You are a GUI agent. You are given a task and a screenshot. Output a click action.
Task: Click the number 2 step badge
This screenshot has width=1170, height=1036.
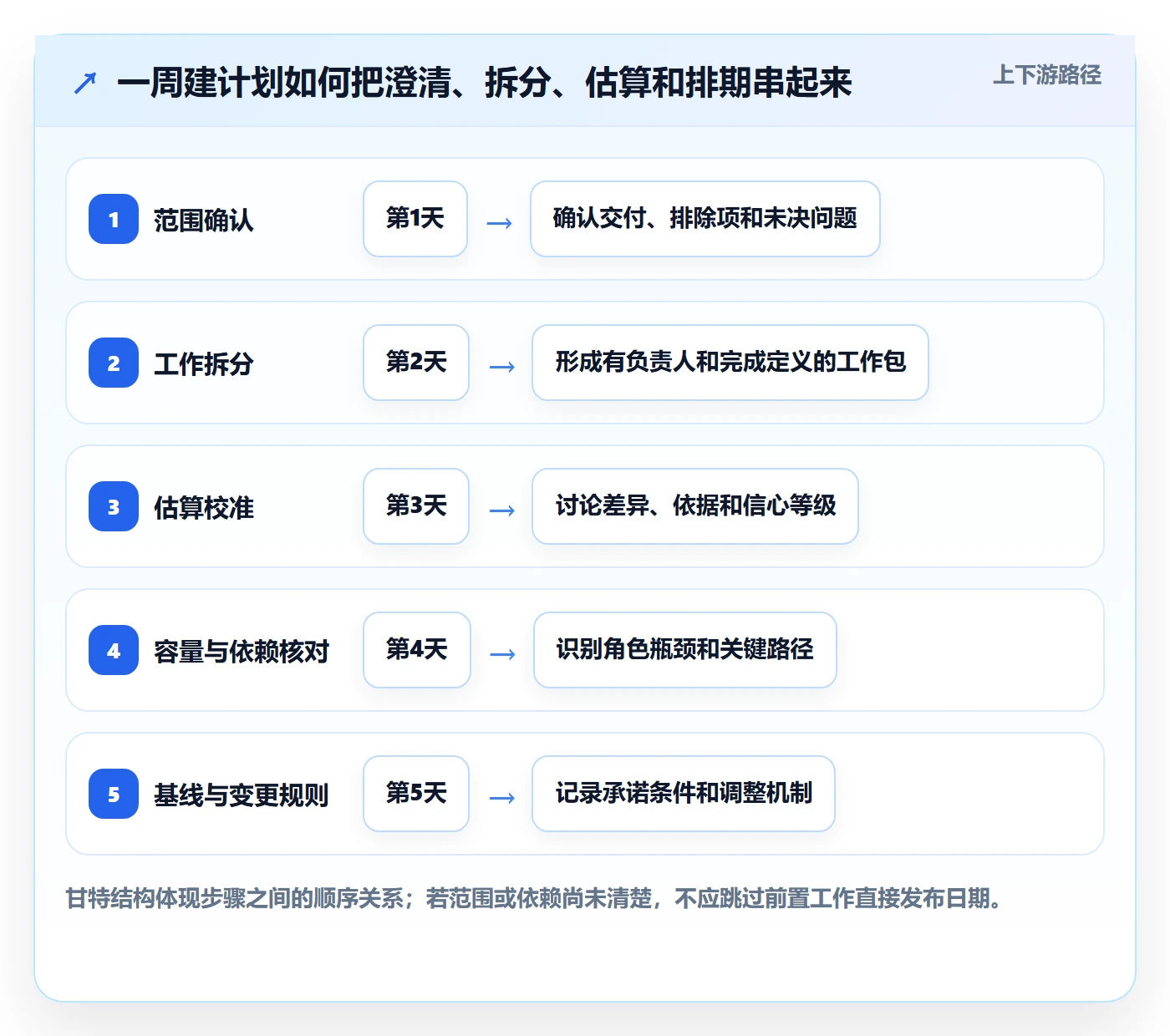point(114,363)
